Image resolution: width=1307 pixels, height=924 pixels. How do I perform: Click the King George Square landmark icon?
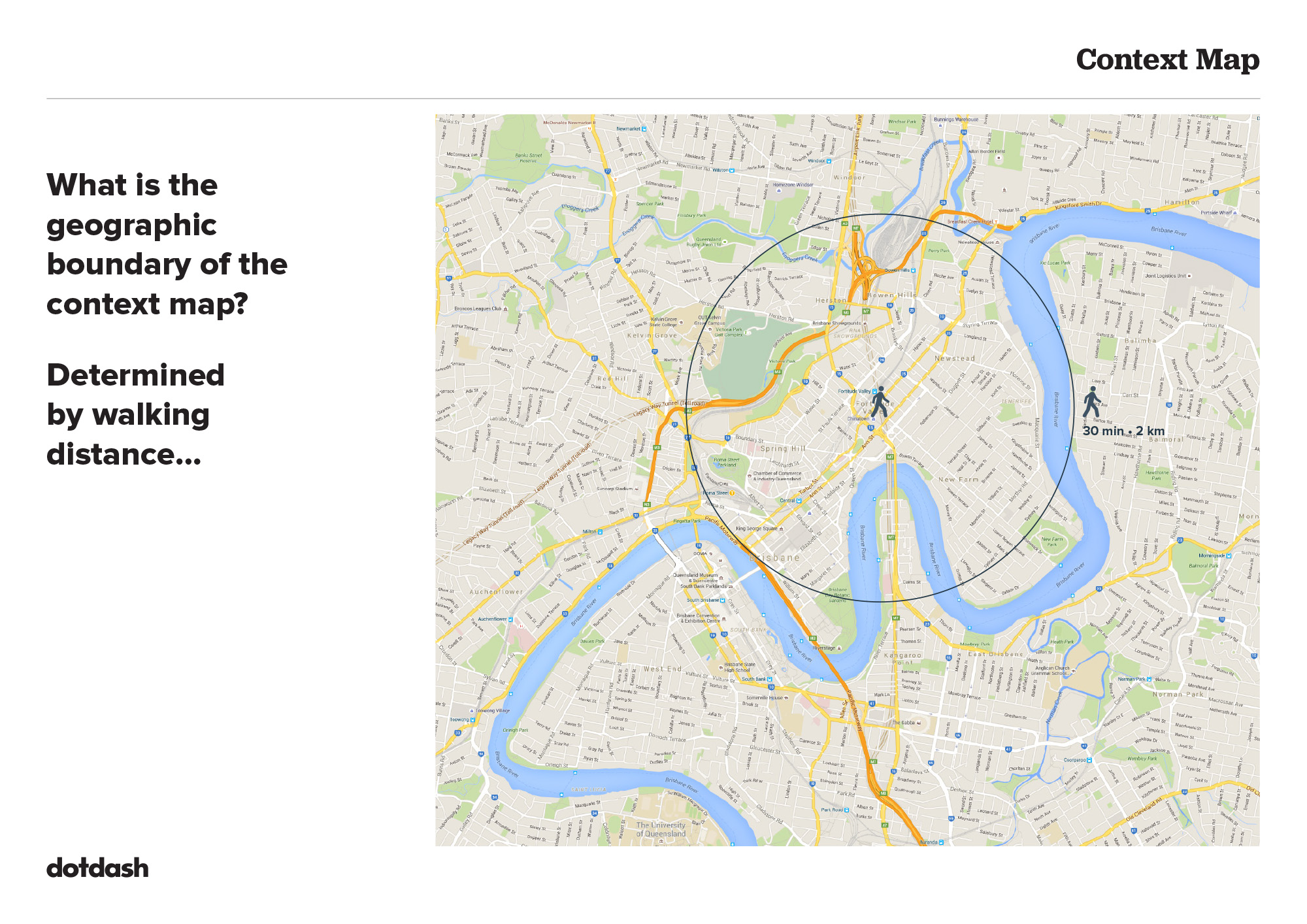pos(781,529)
